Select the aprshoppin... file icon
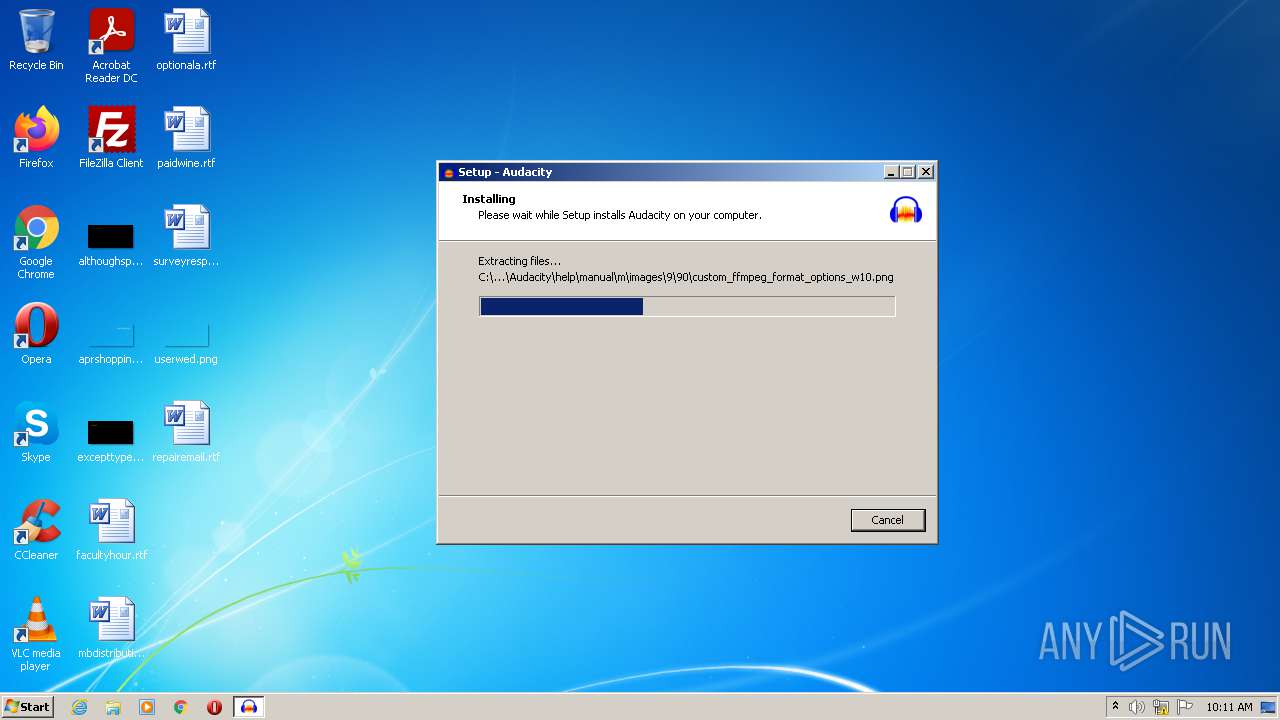Viewport: 1280px width, 720px height. point(111,343)
